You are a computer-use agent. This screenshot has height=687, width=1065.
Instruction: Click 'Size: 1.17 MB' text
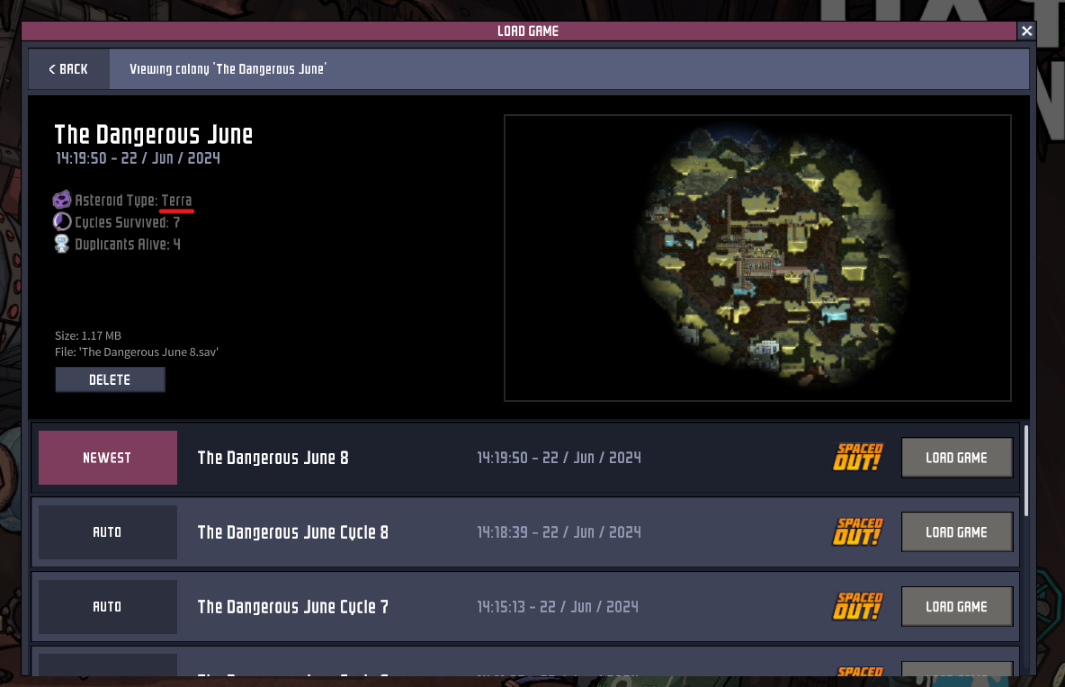[x=88, y=336]
